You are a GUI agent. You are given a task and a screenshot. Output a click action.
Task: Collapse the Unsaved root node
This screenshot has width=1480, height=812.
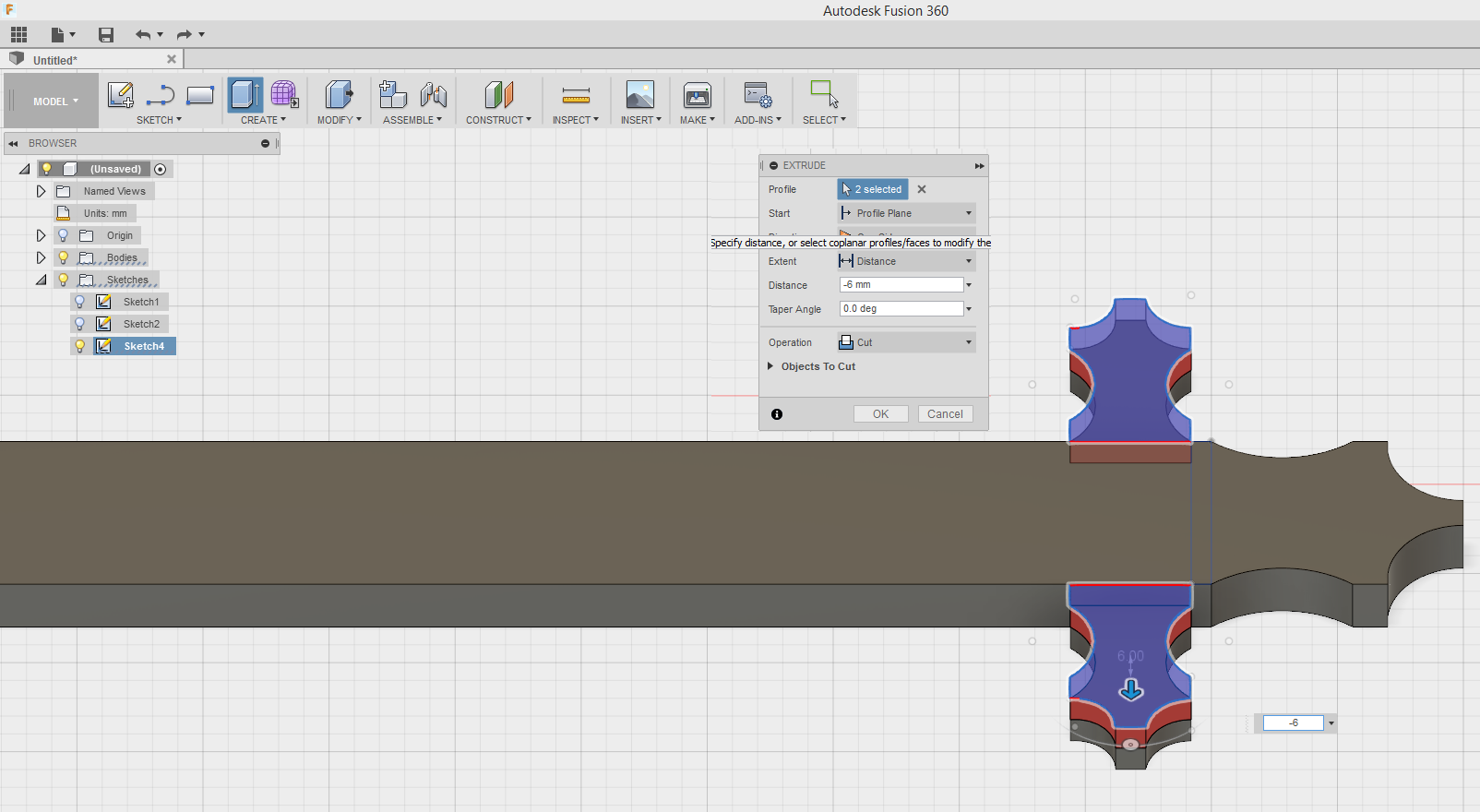click(25, 169)
